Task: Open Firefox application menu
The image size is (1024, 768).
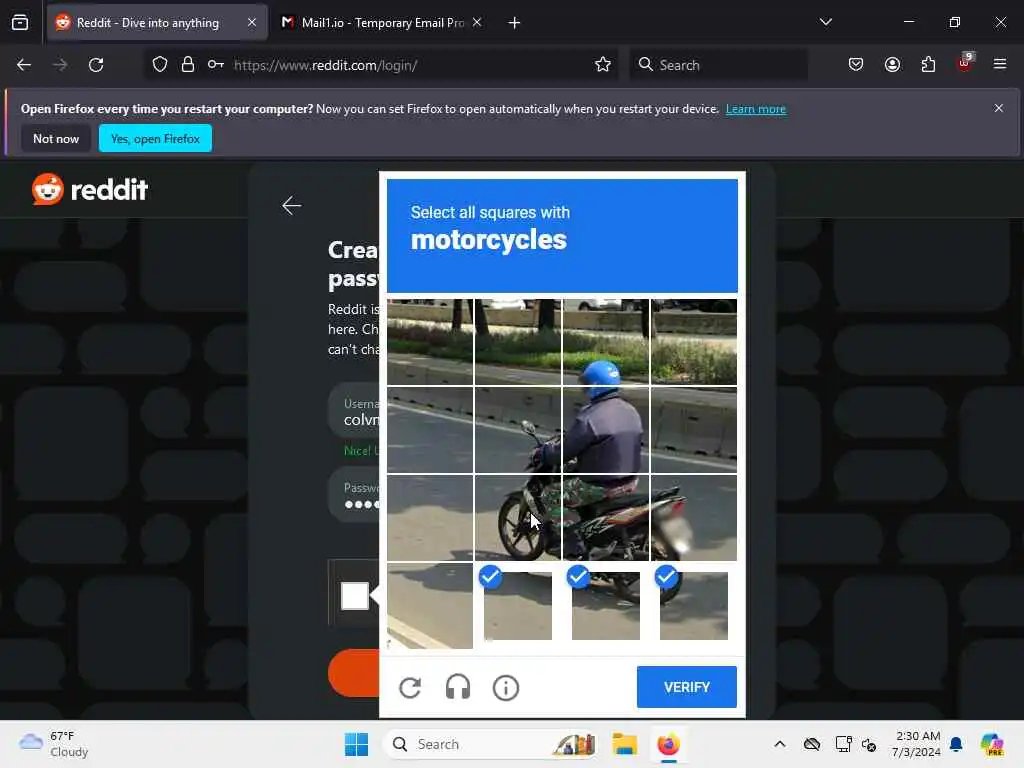Action: 1000,65
